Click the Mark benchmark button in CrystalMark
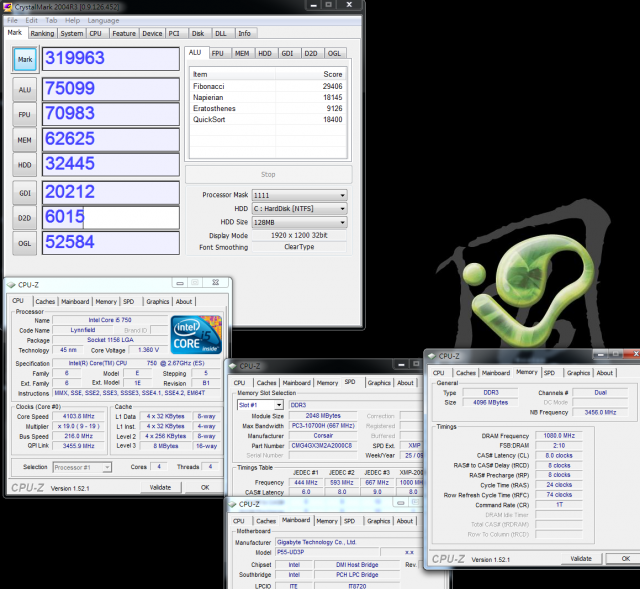This screenshot has width=640, height=589. click(x=24, y=60)
